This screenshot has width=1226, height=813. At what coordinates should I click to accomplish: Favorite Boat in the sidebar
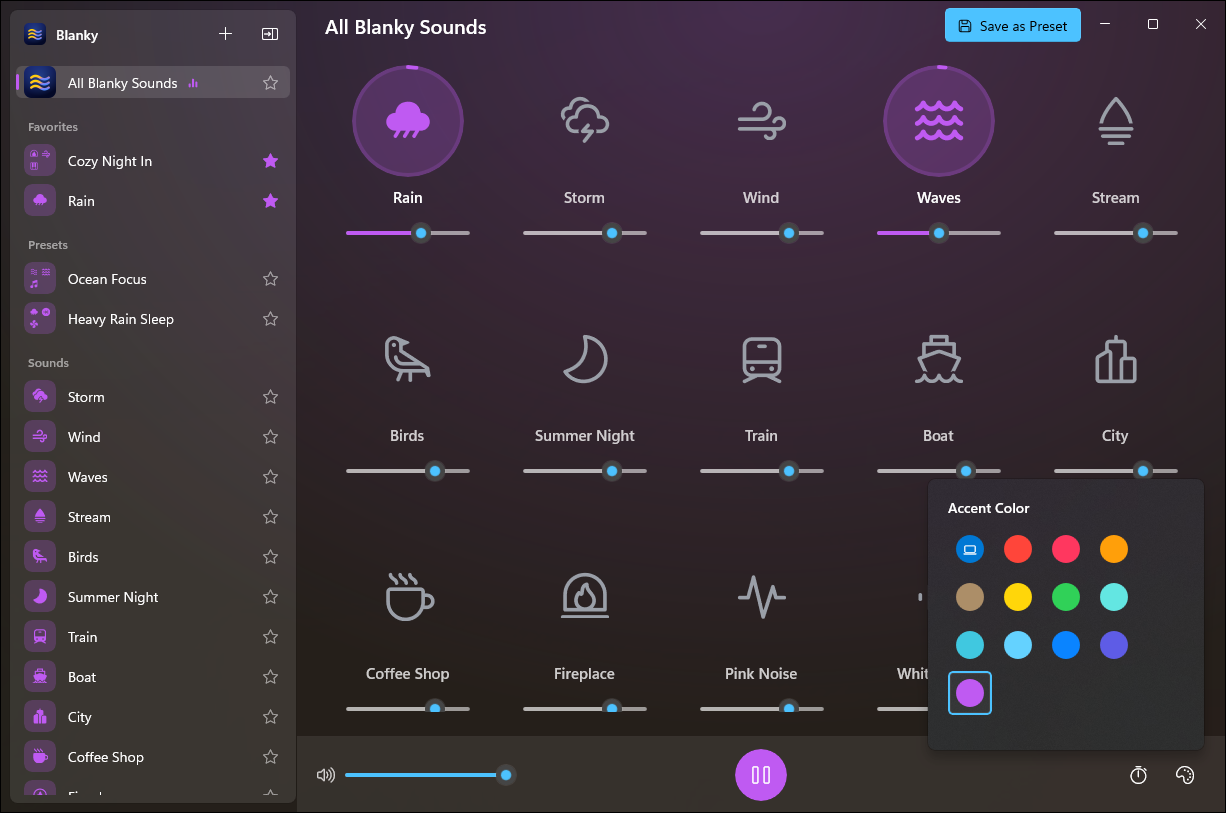[270, 677]
